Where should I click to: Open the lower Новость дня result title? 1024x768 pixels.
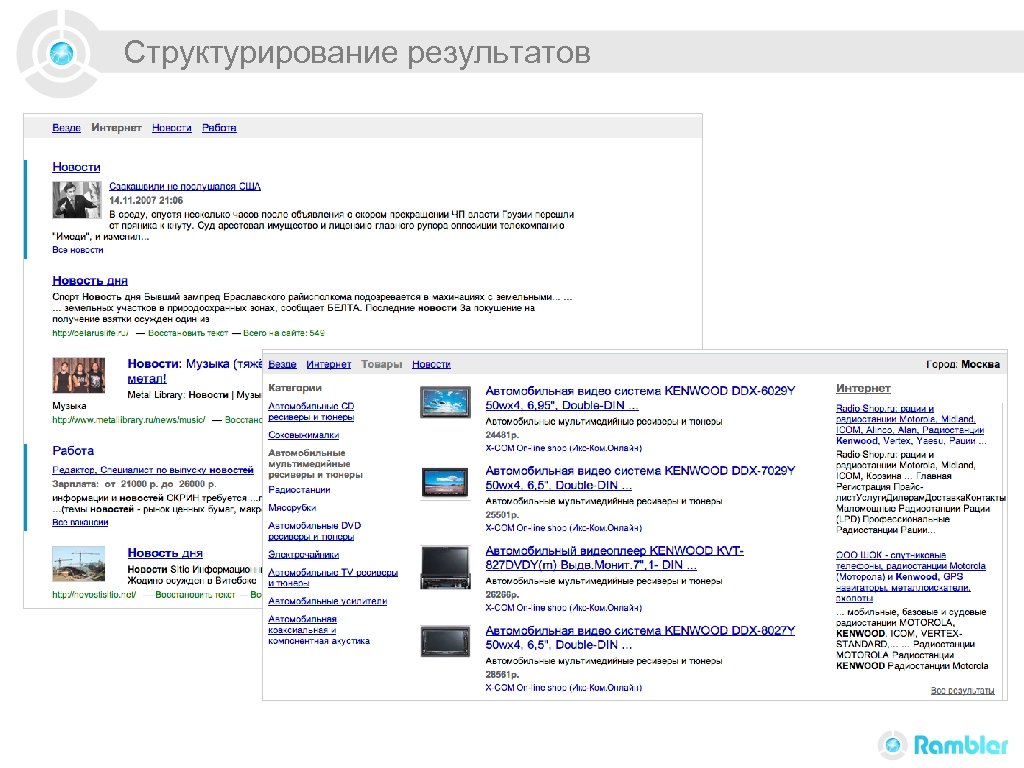pos(165,553)
